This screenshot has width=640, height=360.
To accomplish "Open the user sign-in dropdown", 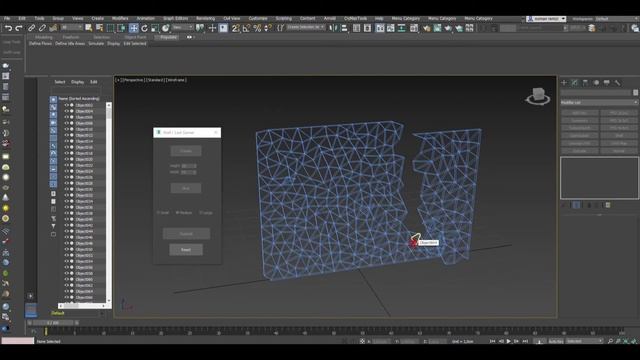I will [x=546, y=19].
